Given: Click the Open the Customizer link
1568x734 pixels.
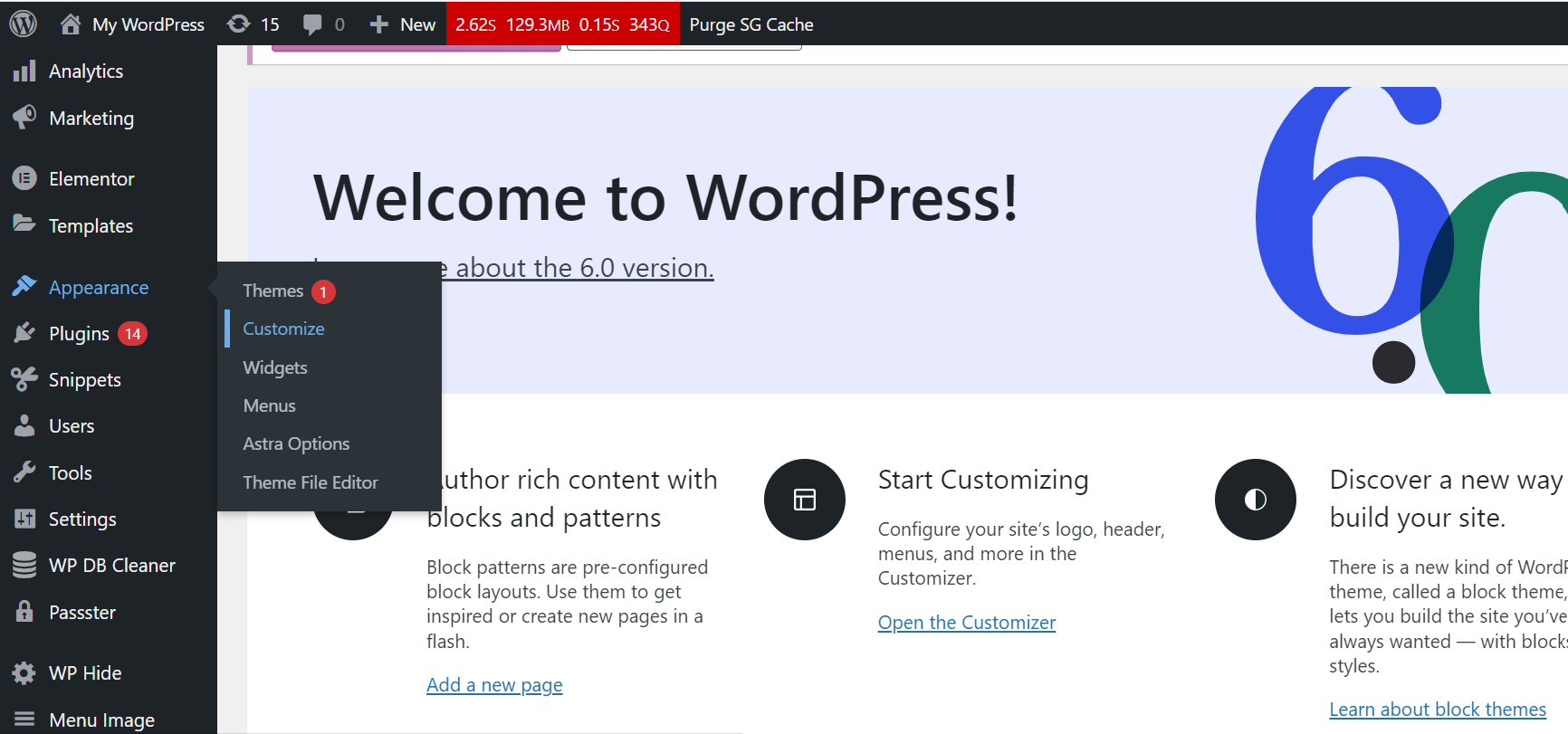Looking at the screenshot, I should pos(967,622).
